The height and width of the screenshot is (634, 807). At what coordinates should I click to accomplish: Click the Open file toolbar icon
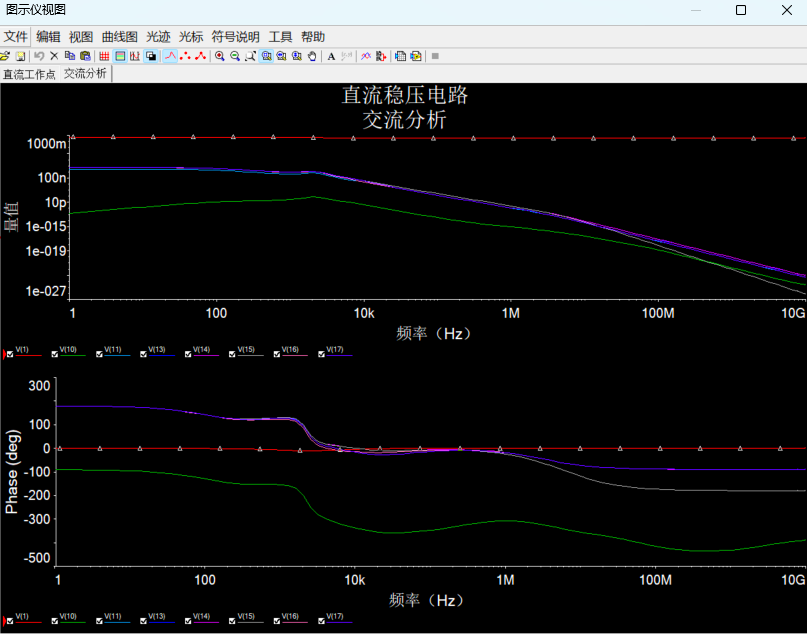pyautogui.click(x=4, y=56)
